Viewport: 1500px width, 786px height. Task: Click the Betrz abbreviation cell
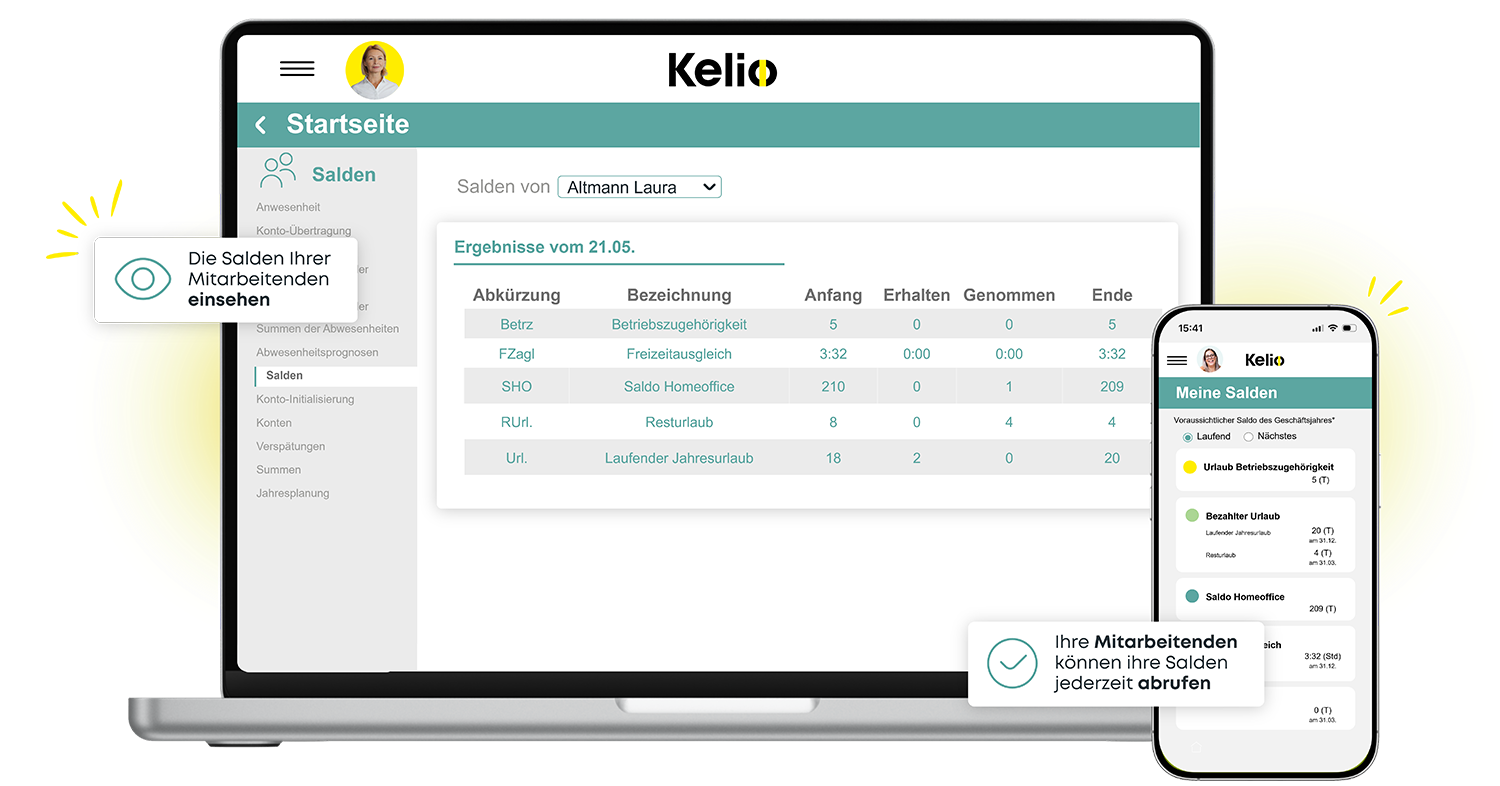[x=517, y=324]
